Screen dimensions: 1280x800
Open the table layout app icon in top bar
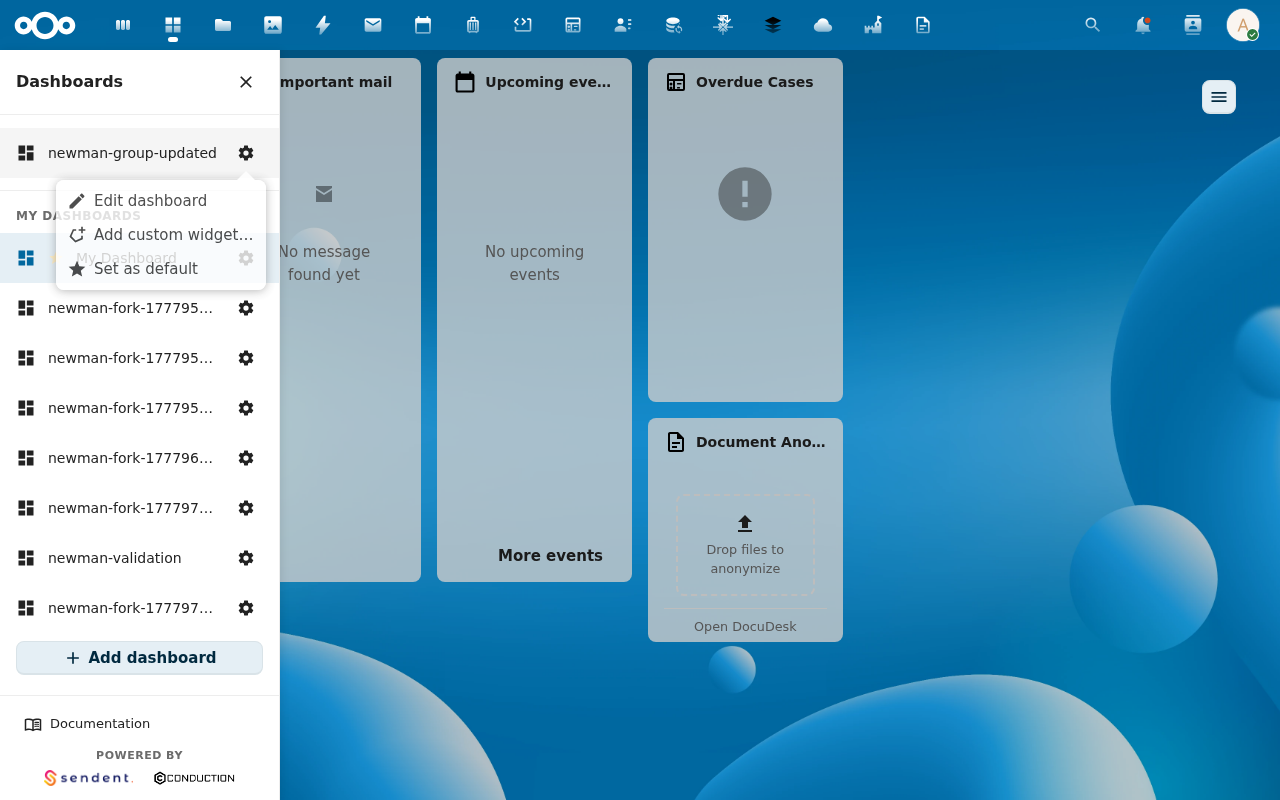pos(573,25)
